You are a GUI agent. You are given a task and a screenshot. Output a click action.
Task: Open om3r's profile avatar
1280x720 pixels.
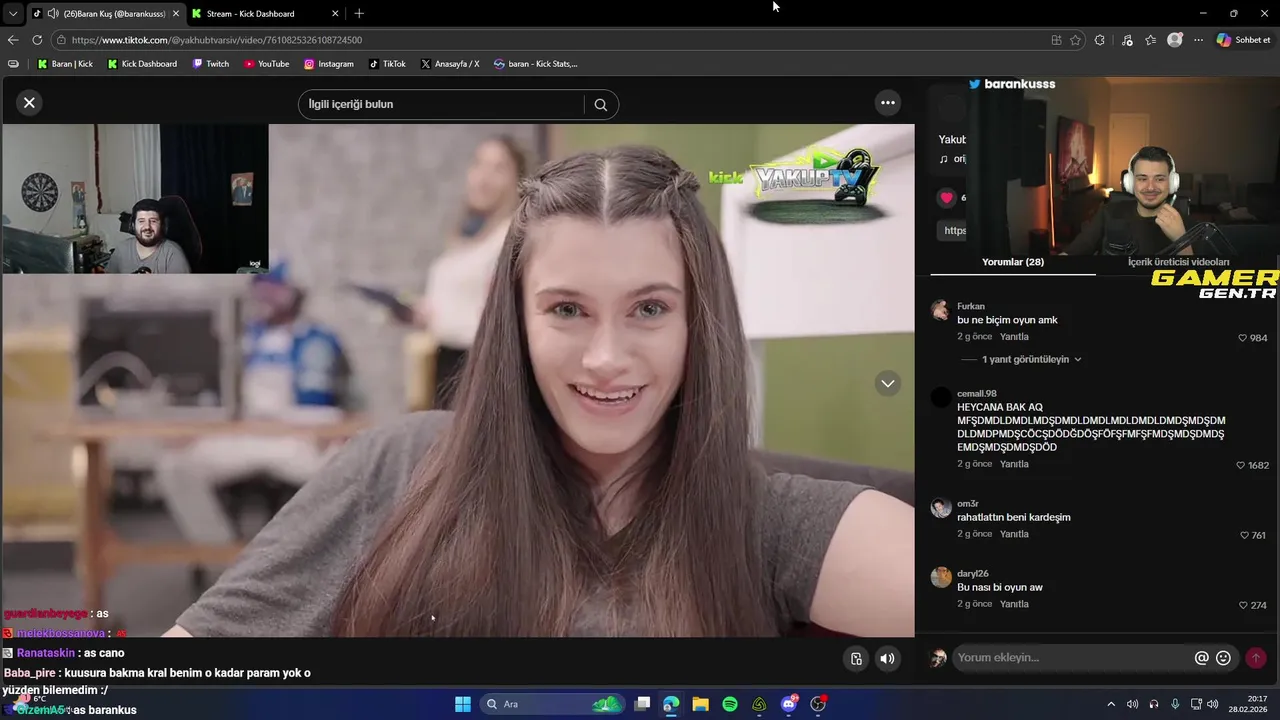940,507
